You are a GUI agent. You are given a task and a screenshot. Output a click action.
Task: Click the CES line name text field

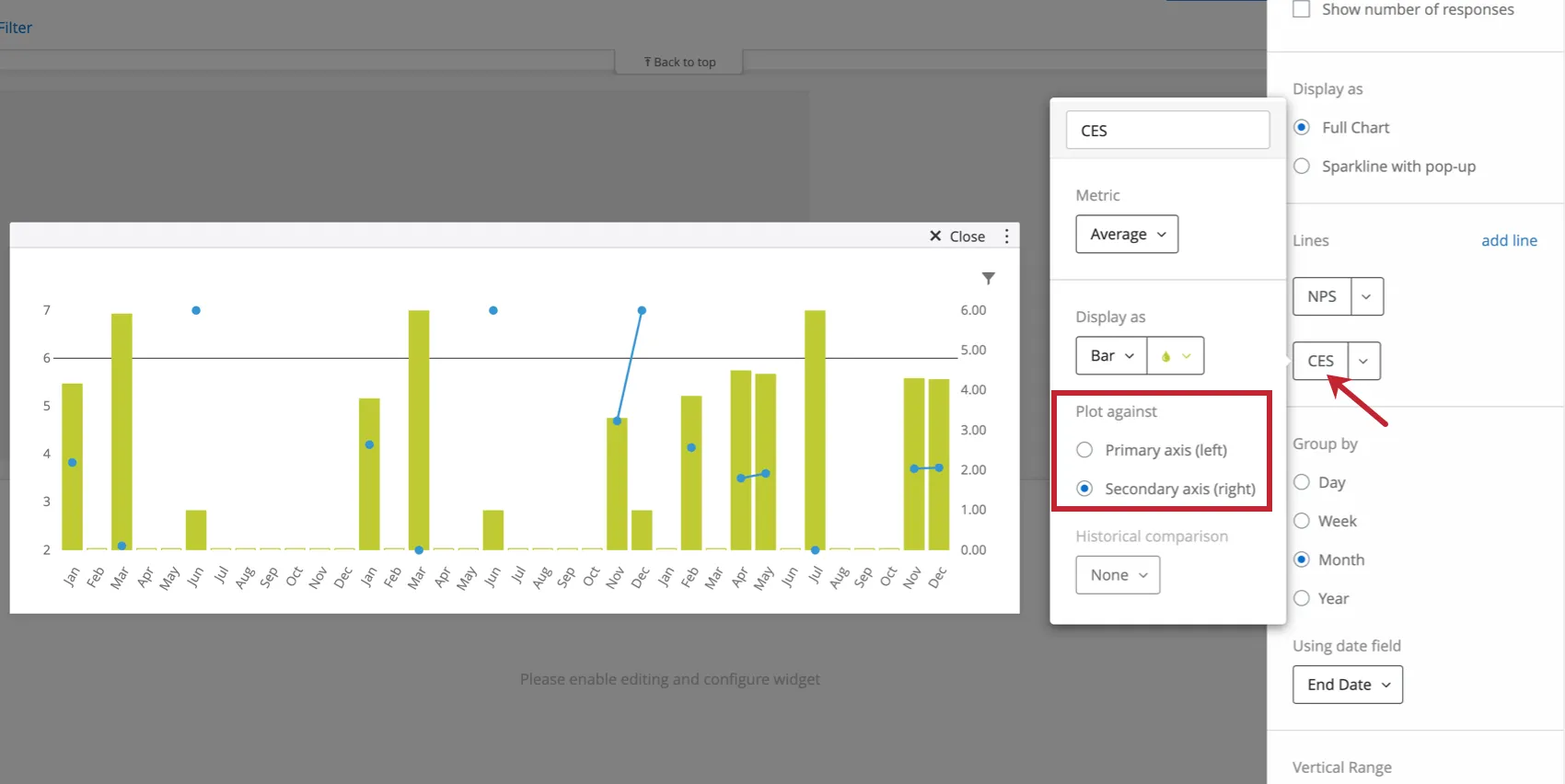1167,131
